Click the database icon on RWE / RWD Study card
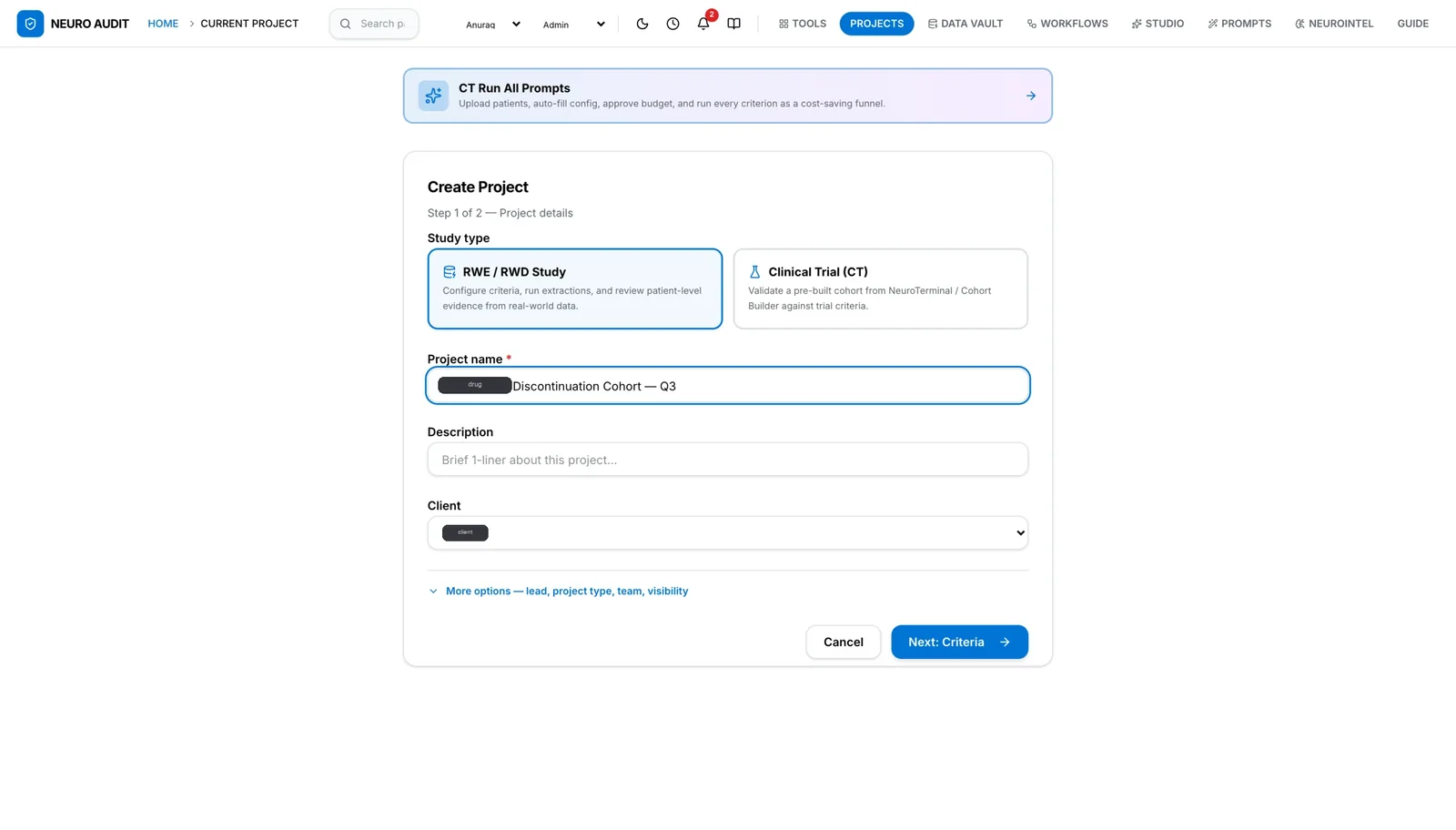This screenshot has height=830, width=1456. [450, 272]
